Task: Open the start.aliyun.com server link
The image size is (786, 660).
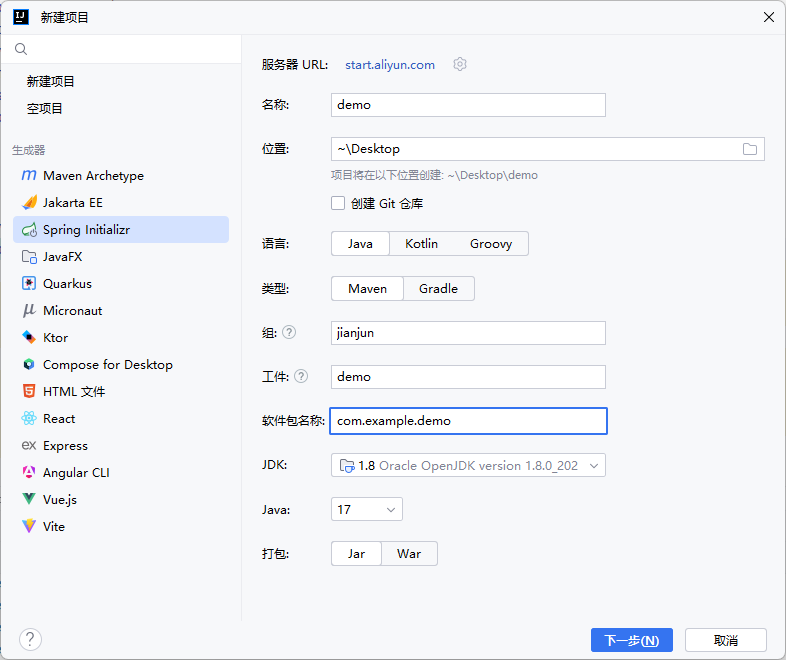Action: pyautogui.click(x=389, y=65)
